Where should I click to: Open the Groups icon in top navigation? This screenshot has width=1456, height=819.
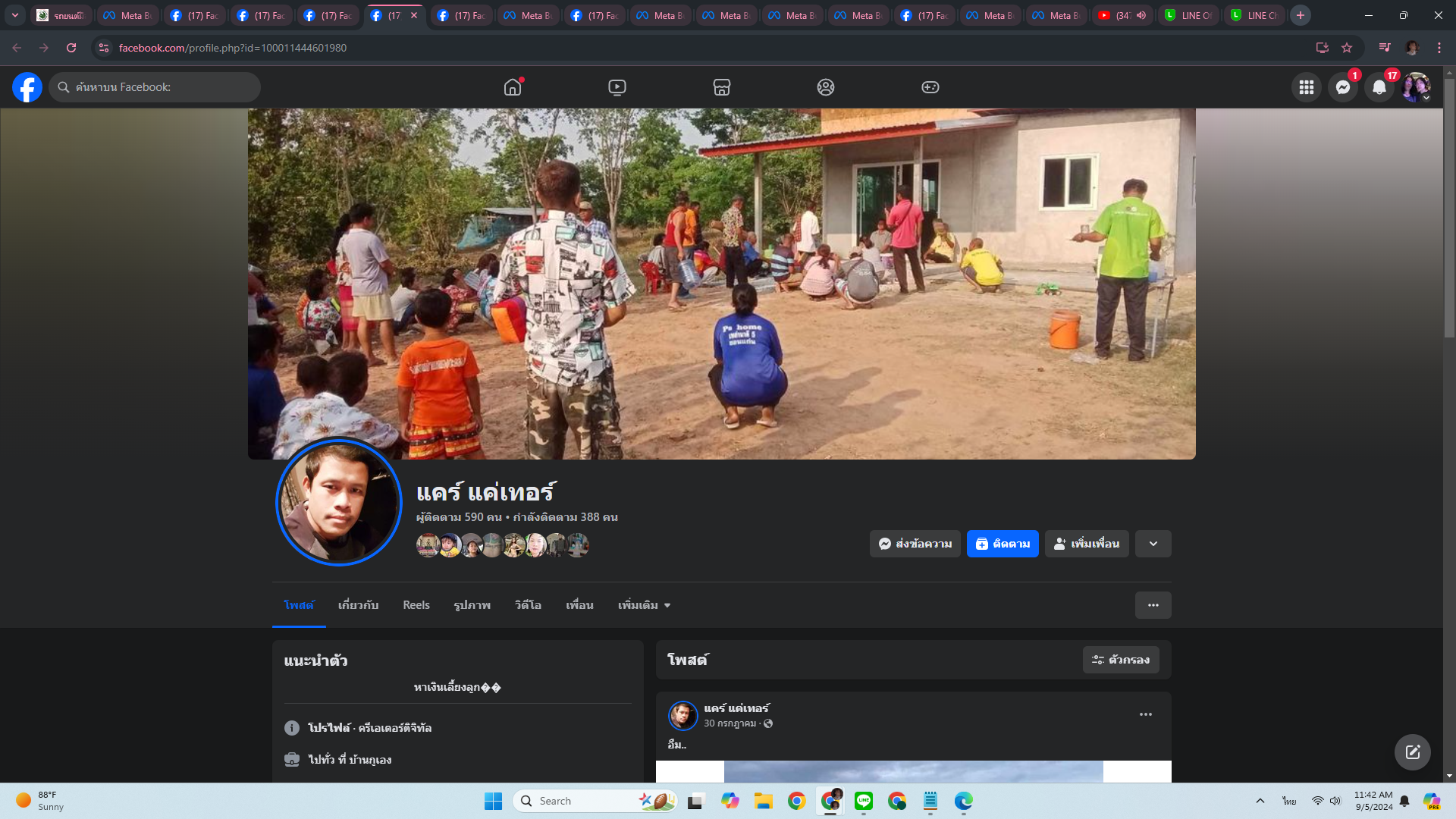click(x=826, y=87)
